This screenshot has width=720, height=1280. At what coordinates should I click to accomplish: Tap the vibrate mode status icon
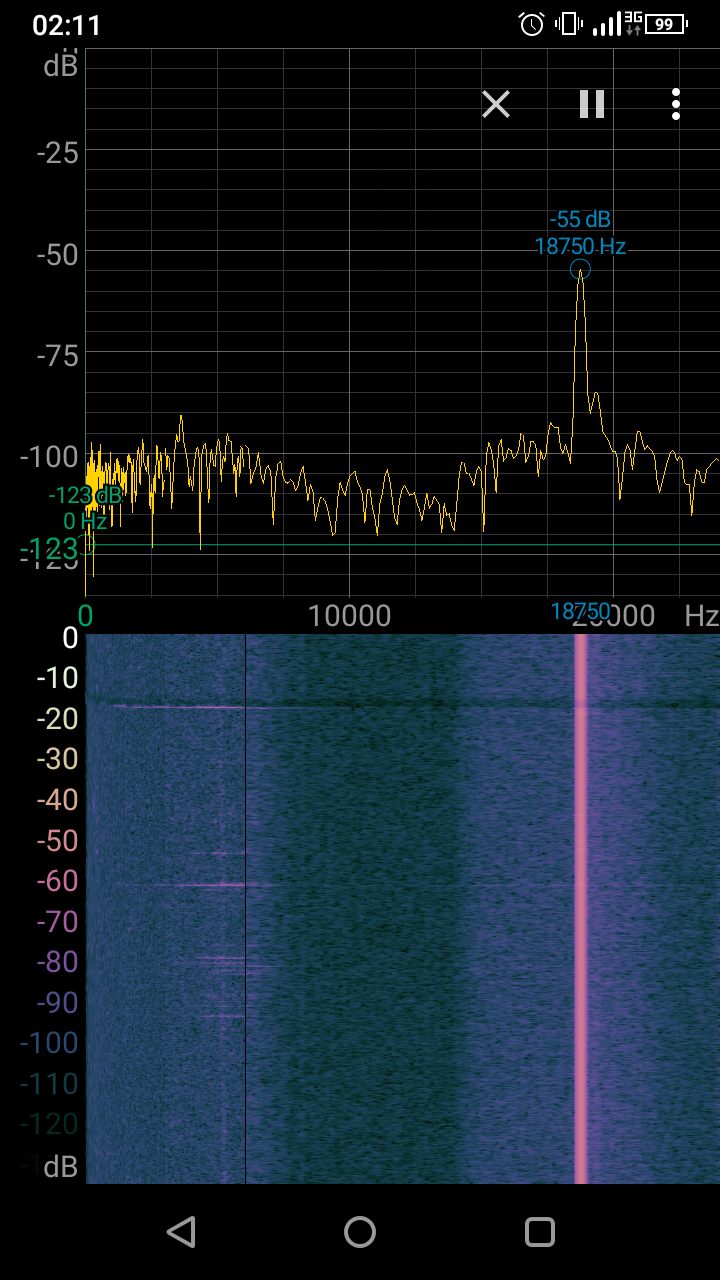pyautogui.click(x=568, y=24)
